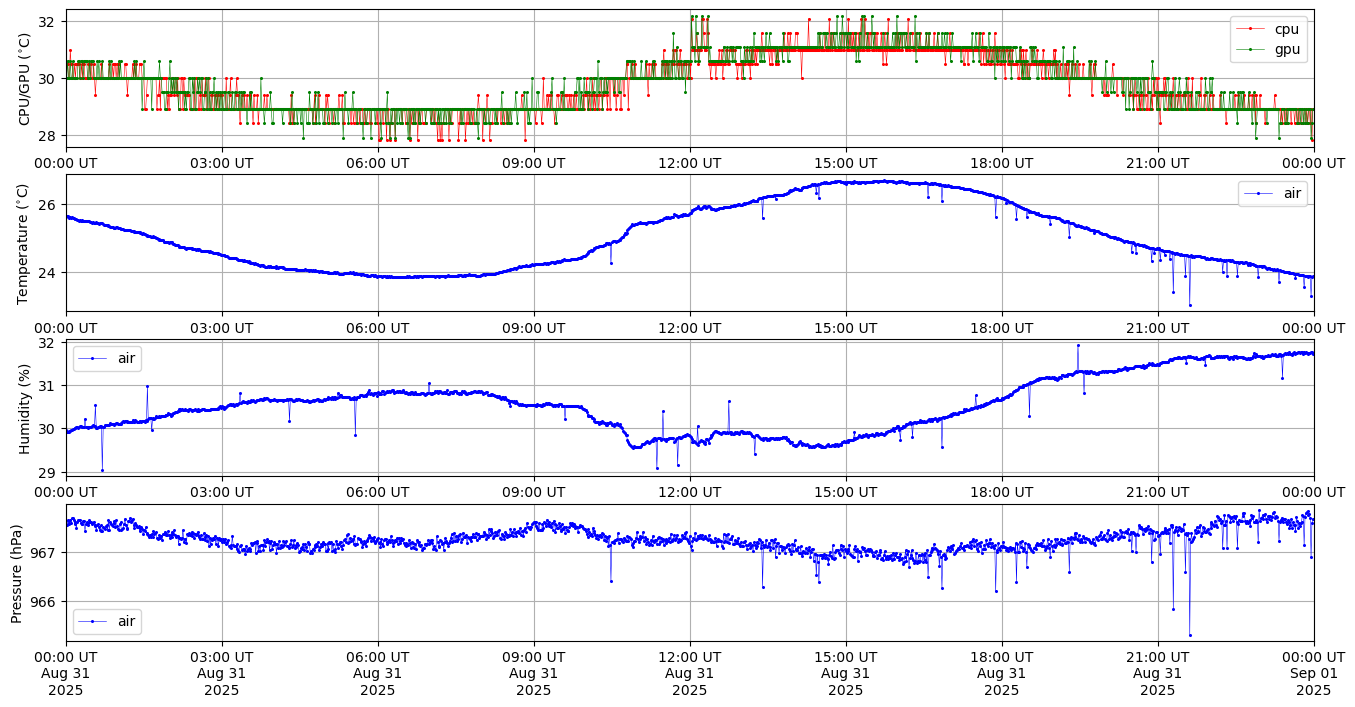Viewport: 1355px width, 707px height.
Task: Click 12:00 UT label under Humidity chart
Action: 690,493
